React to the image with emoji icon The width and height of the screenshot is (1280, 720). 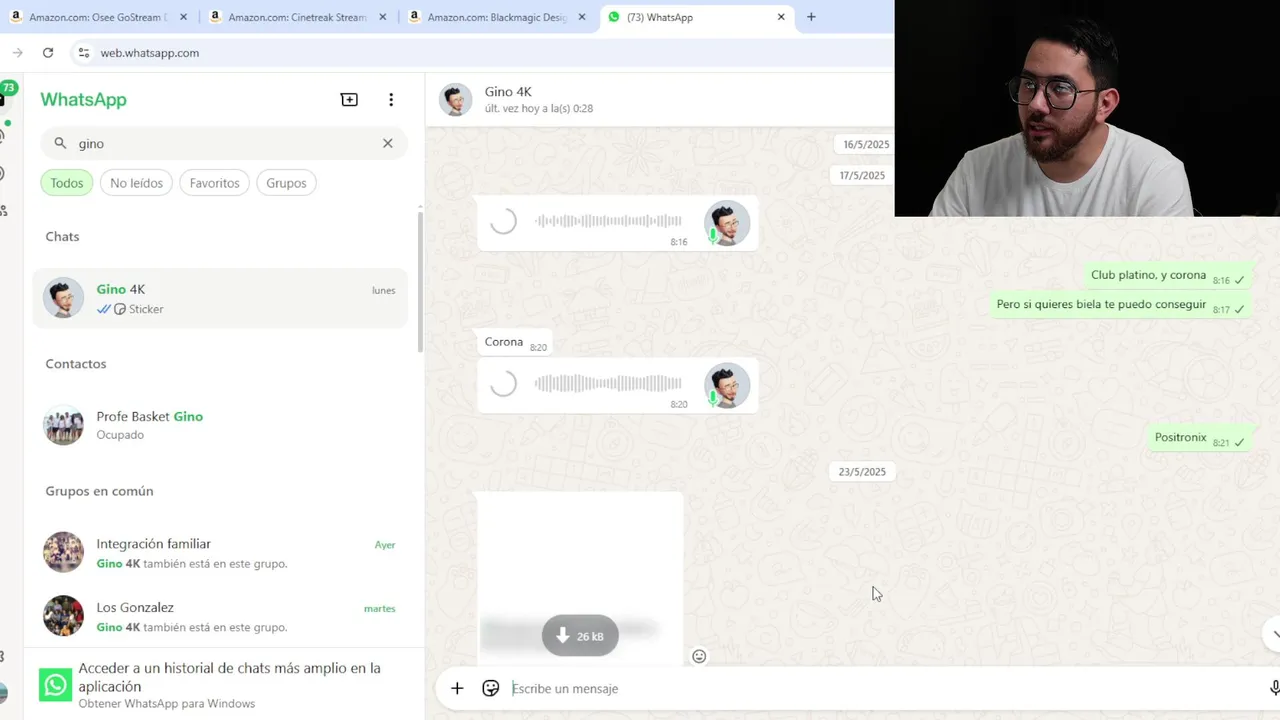[x=699, y=656]
